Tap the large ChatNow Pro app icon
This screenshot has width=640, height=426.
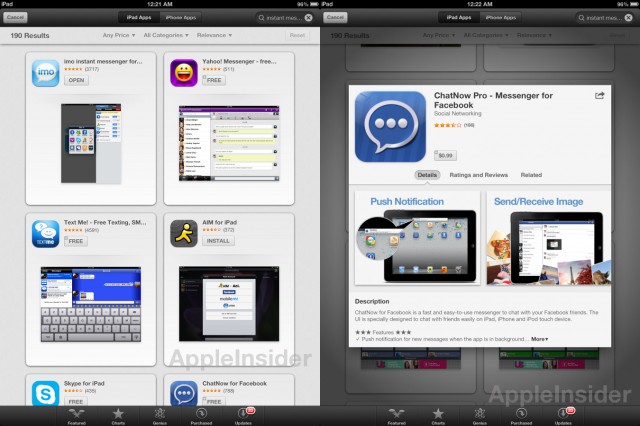point(390,126)
